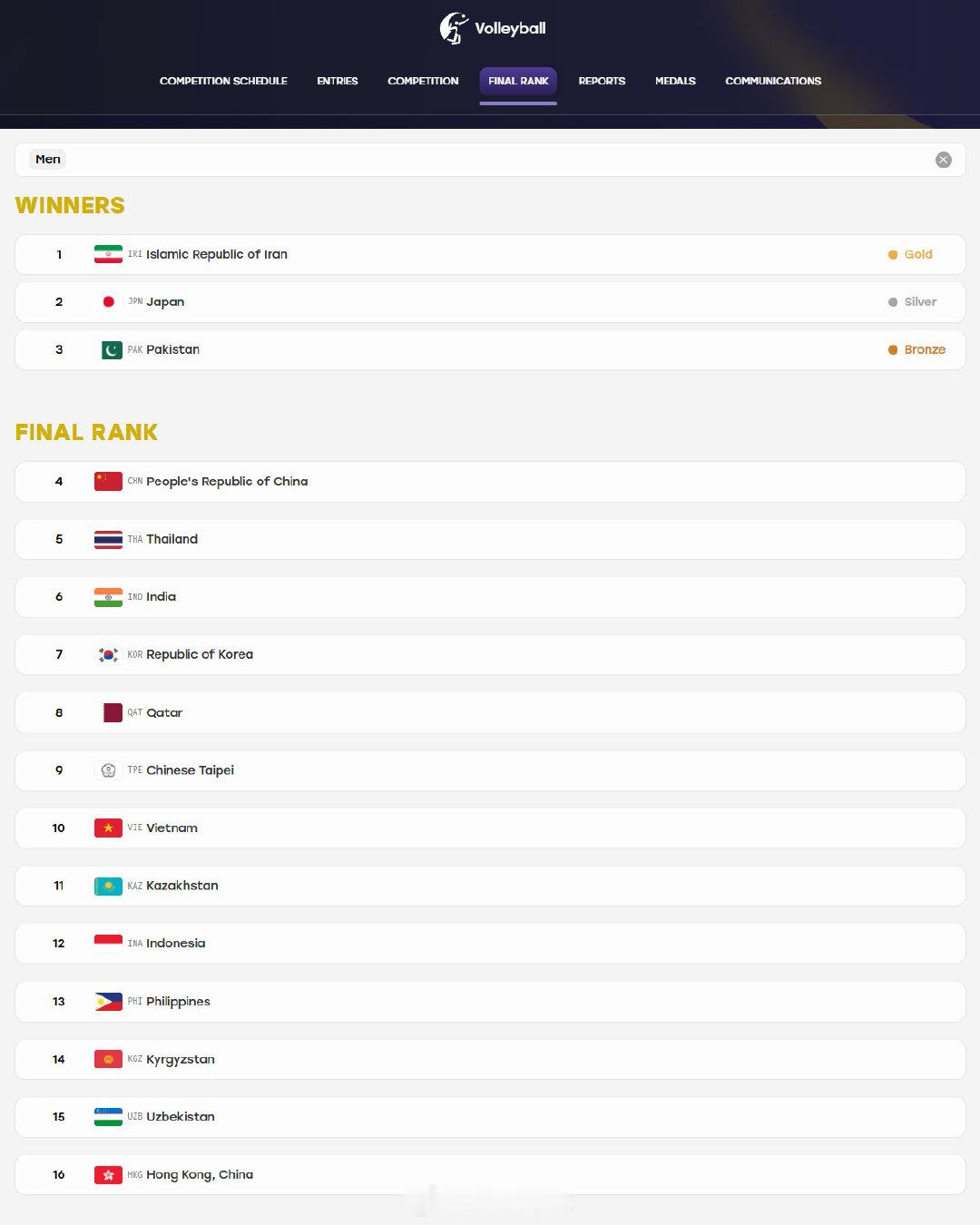
Task: Click the Philippines flag icon
Action: click(x=108, y=1001)
